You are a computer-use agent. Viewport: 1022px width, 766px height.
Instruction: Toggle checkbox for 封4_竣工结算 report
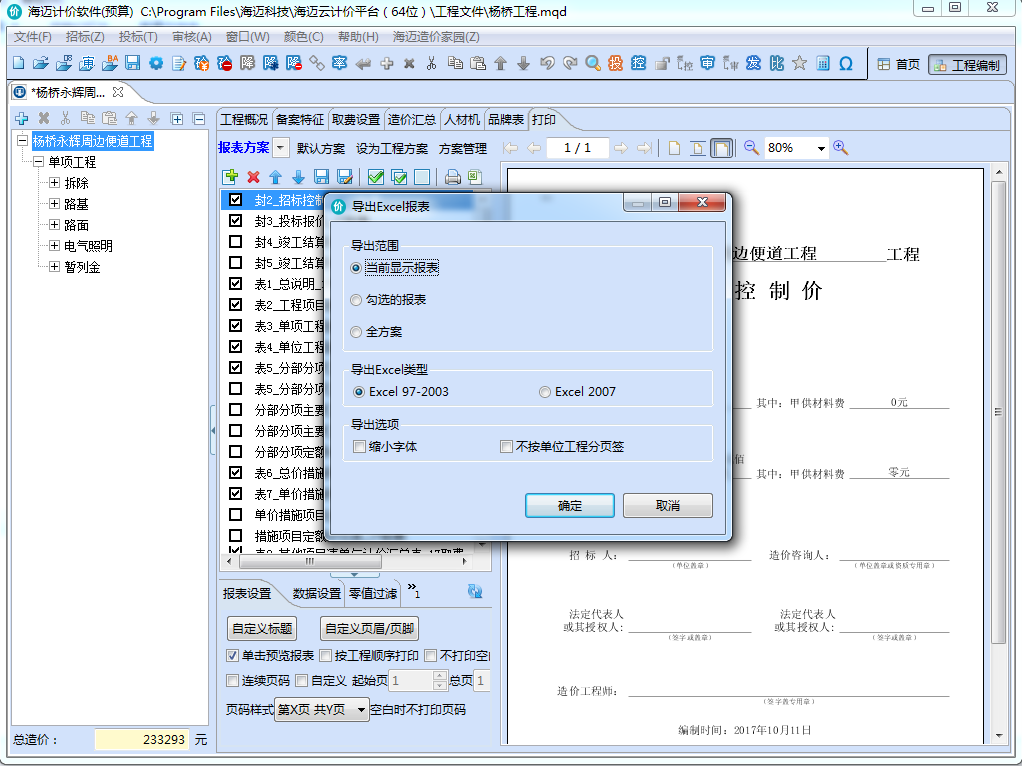click(x=236, y=242)
